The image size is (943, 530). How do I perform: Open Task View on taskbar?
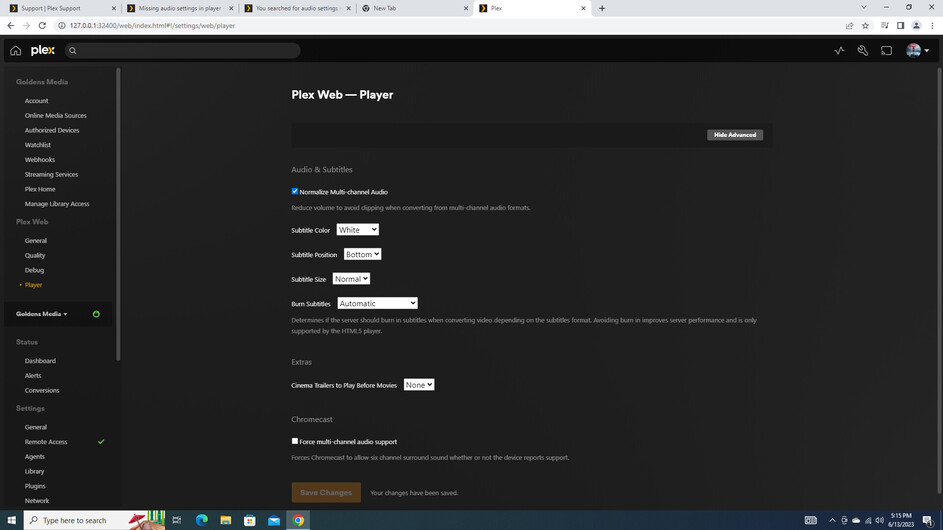tap(177, 520)
